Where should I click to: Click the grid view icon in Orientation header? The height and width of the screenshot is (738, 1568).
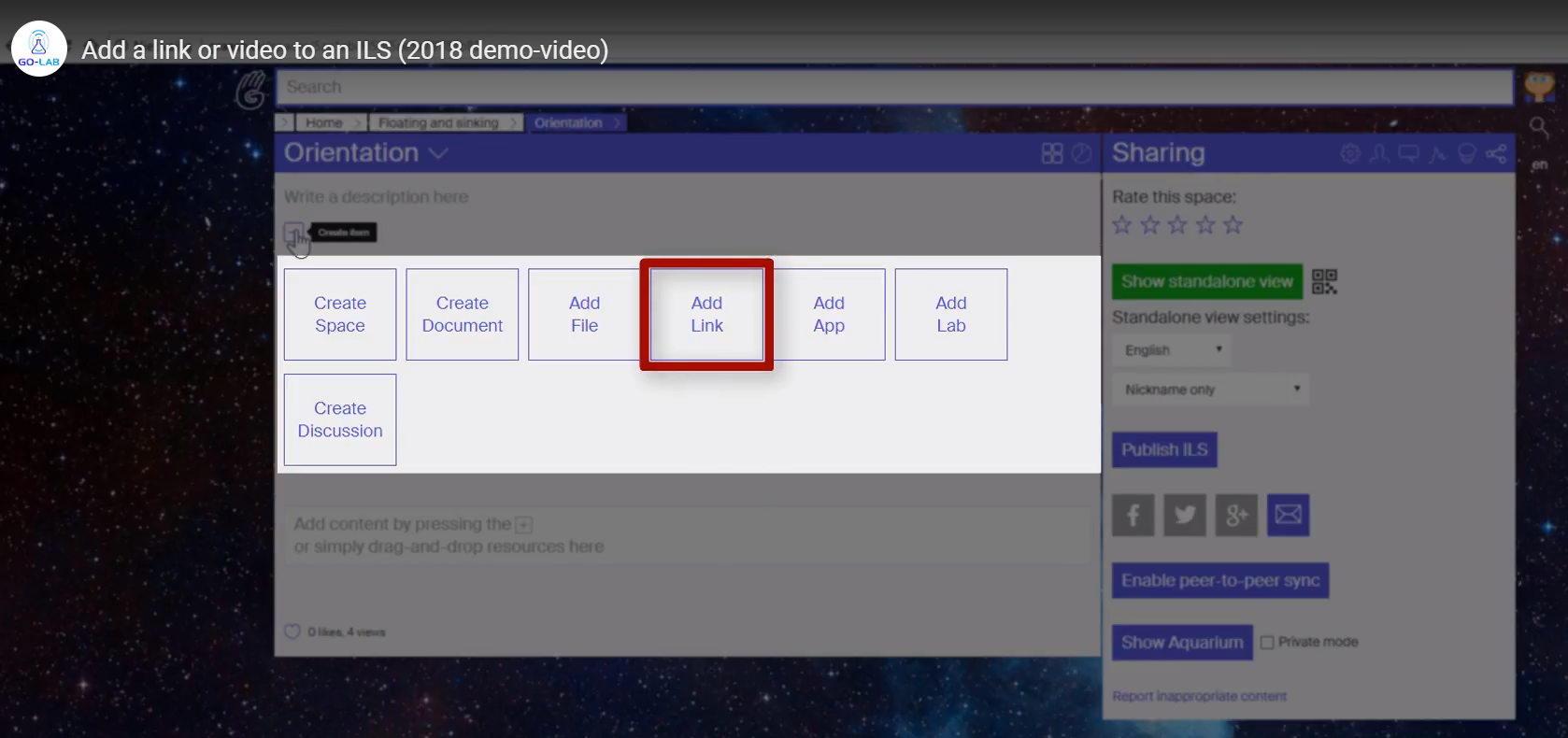coord(1052,154)
